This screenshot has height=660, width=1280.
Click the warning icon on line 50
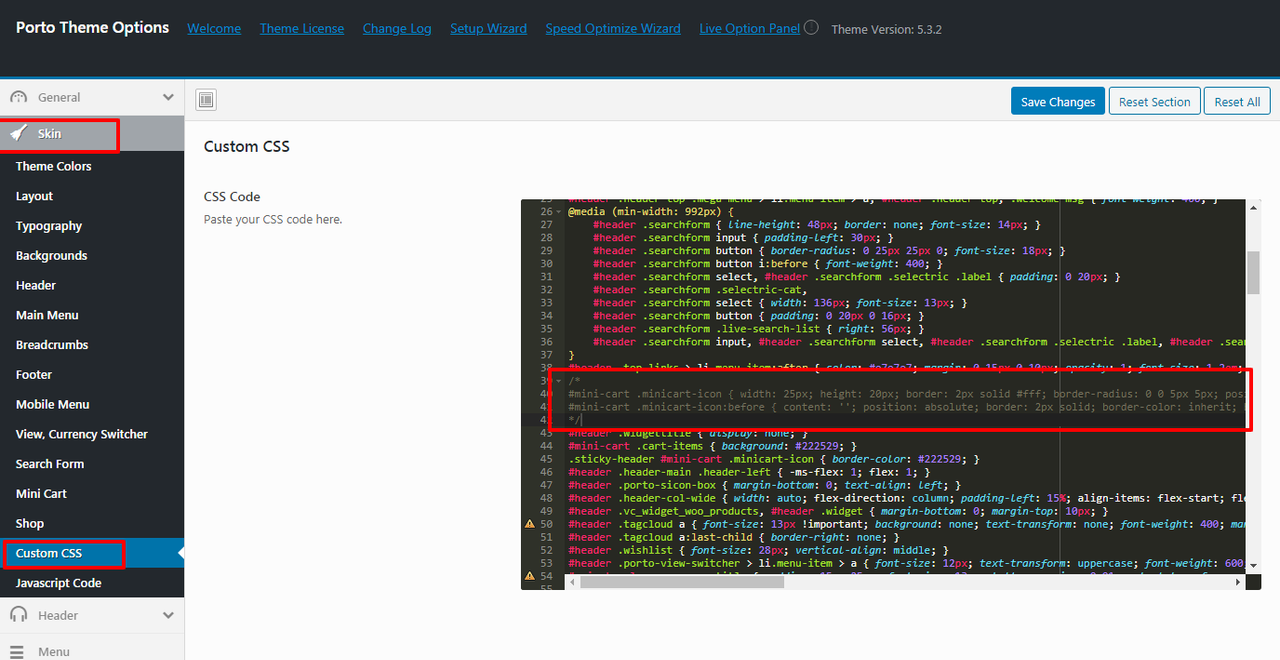[x=530, y=524]
